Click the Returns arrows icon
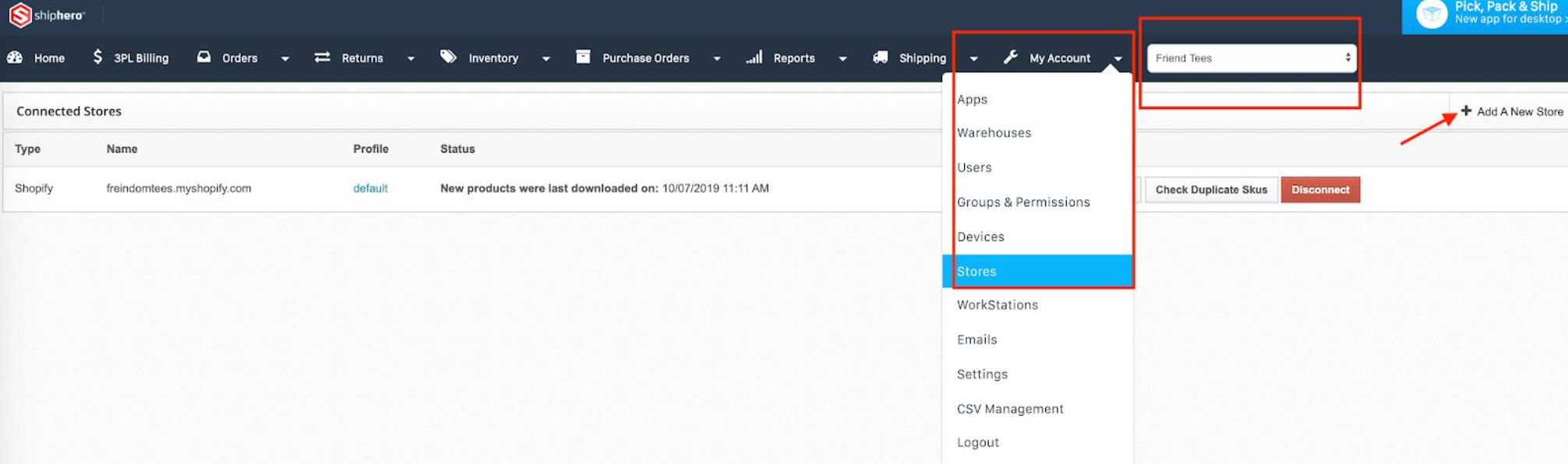This screenshot has width=1568, height=464. pos(322,57)
